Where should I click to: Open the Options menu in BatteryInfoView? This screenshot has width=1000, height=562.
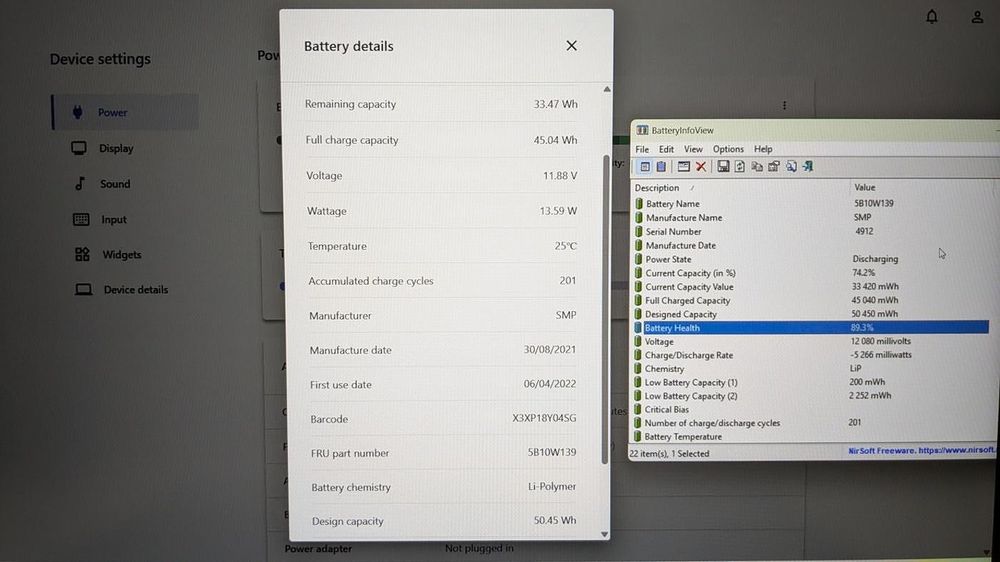(728, 149)
